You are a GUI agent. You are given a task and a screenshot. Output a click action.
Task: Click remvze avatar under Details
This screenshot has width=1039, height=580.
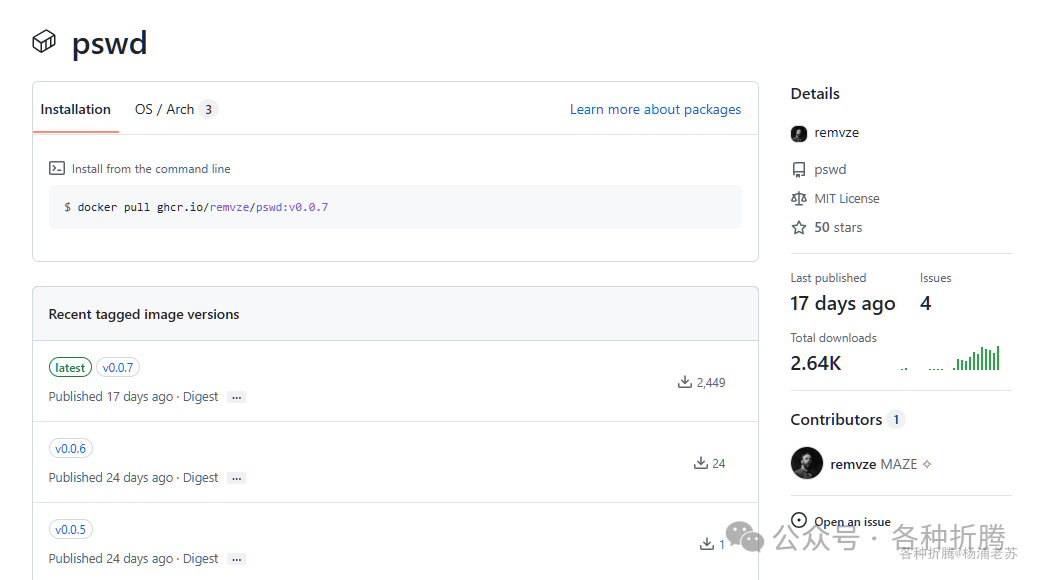coord(799,133)
